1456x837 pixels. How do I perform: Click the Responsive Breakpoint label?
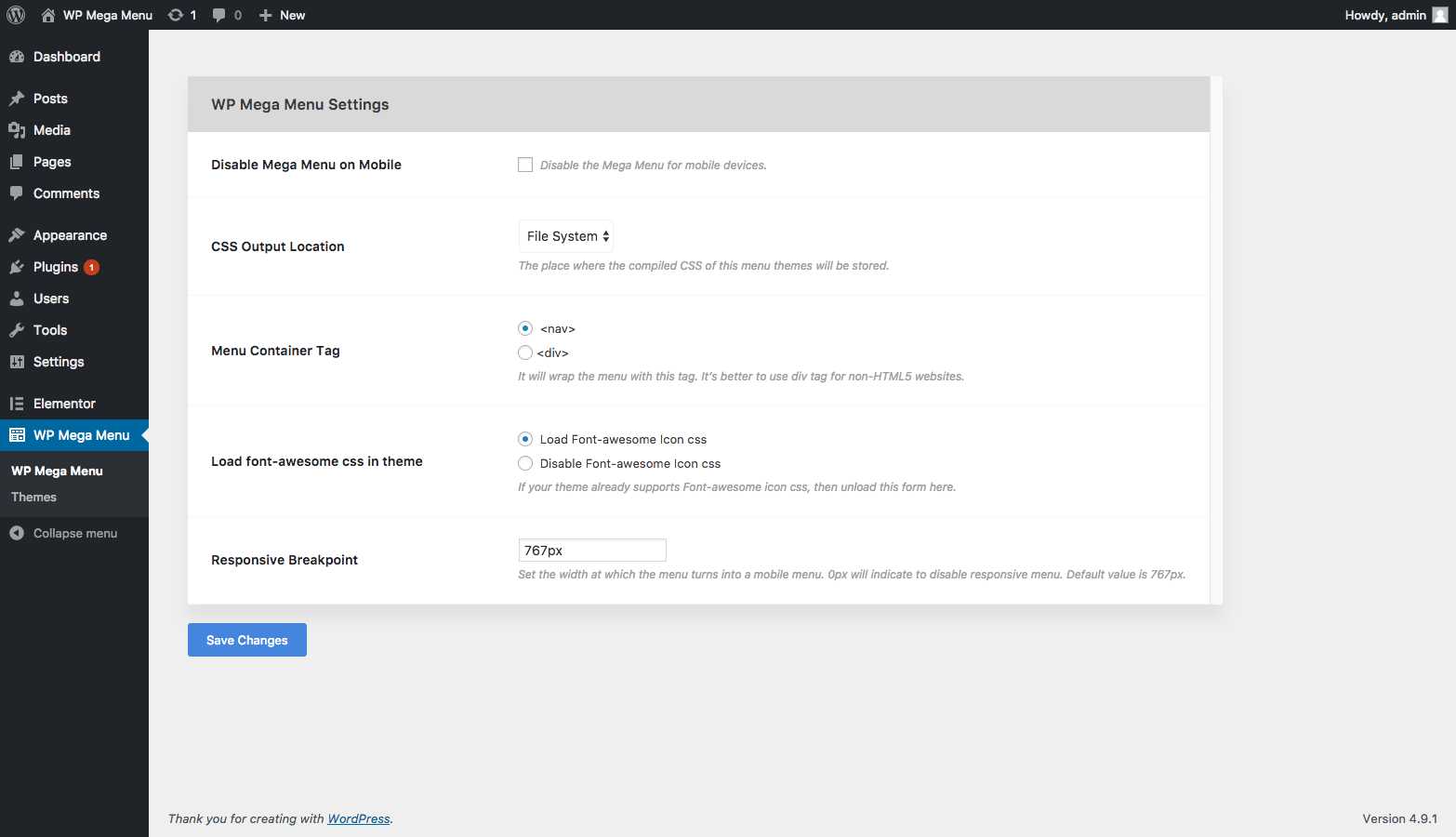[x=285, y=560]
